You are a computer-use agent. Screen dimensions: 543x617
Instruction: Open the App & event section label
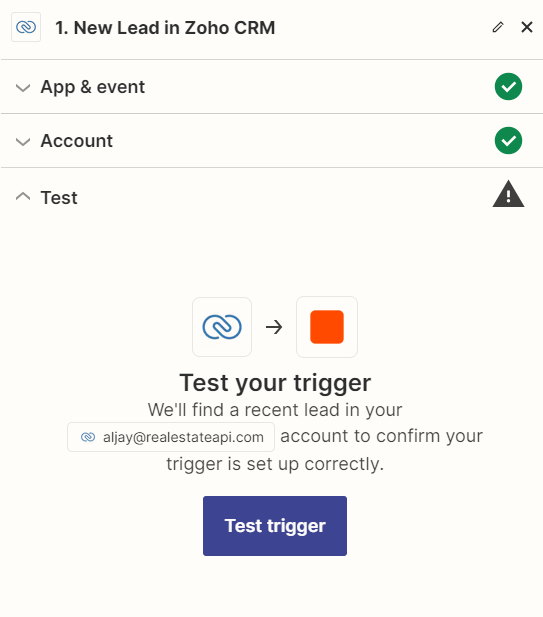[93, 87]
